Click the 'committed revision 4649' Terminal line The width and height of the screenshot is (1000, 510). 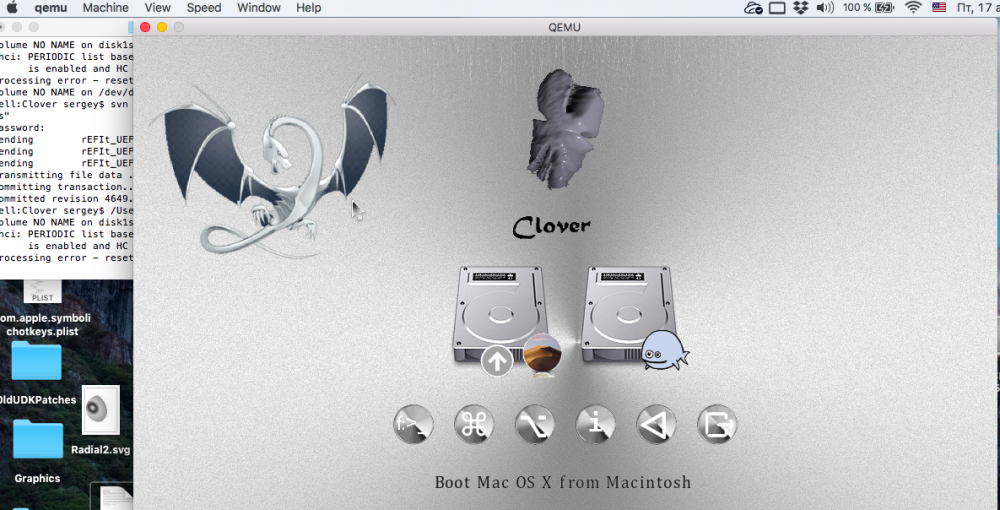[x=66, y=198]
